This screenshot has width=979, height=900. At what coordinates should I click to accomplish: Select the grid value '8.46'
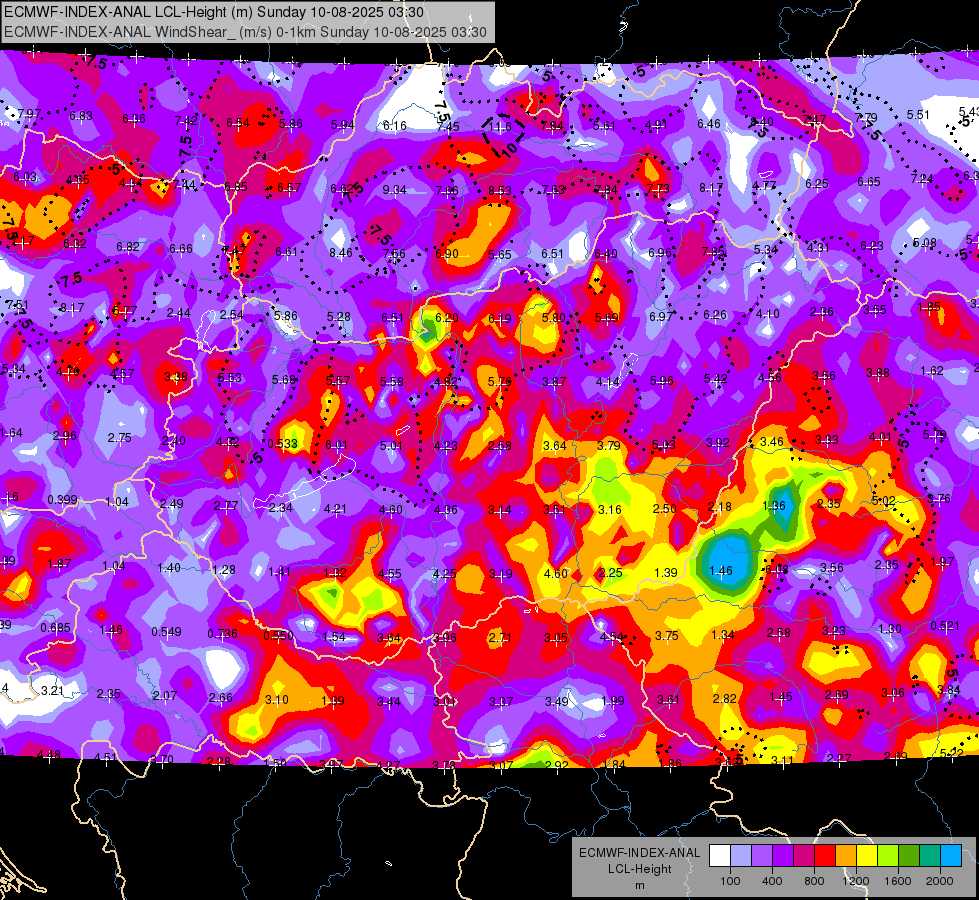[341, 253]
